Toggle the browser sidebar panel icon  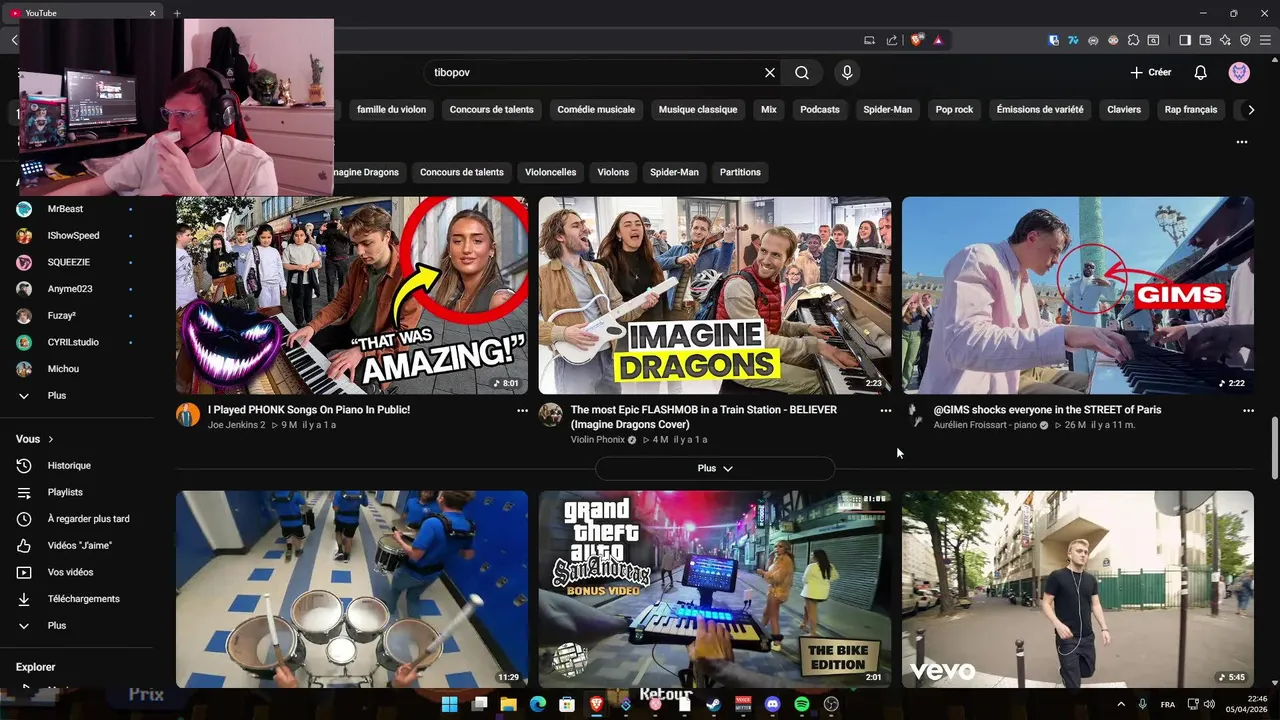click(x=1185, y=40)
